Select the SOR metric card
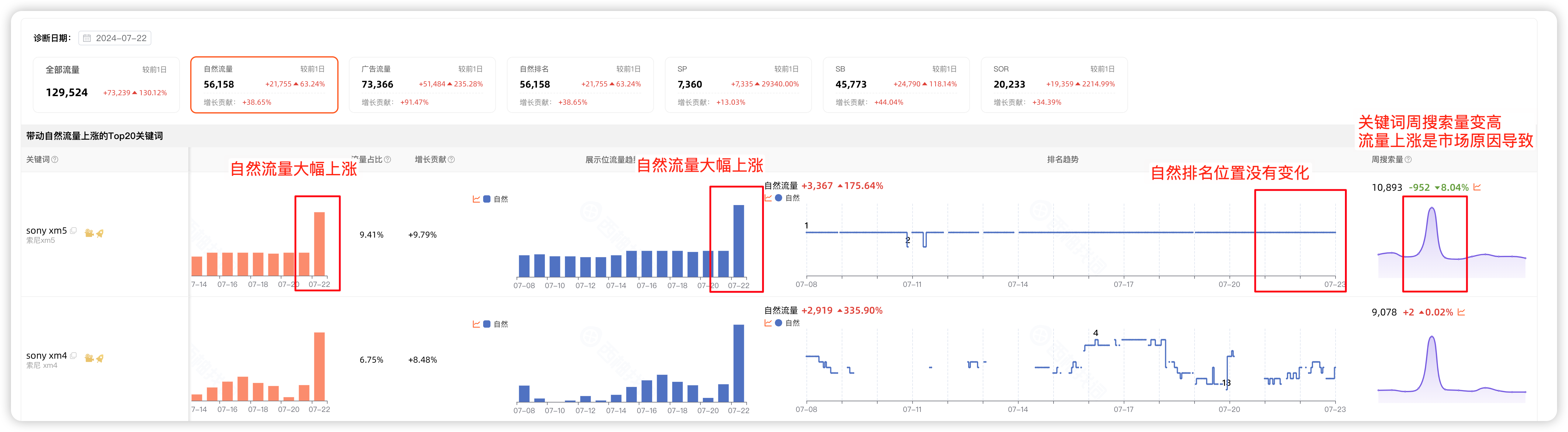1568x432 pixels. coord(1054,85)
